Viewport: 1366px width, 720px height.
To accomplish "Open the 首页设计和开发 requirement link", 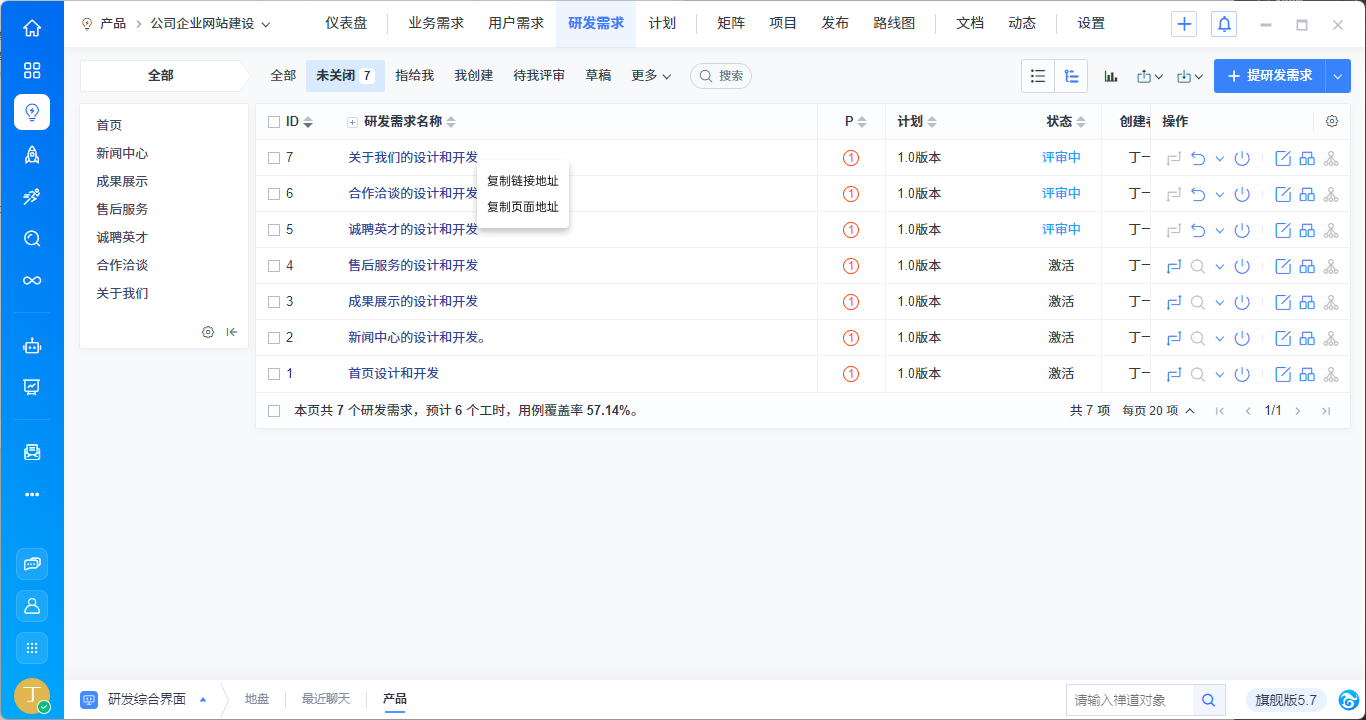I will [393, 374].
